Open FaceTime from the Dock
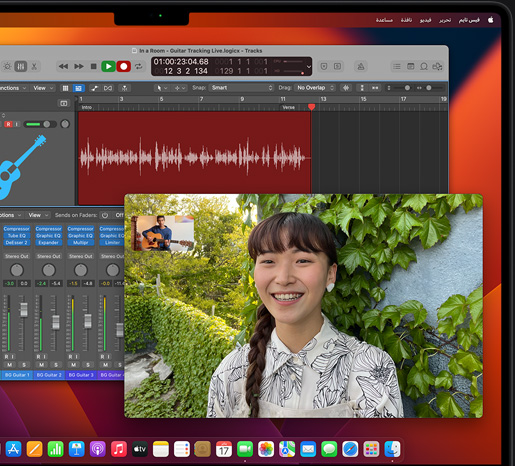Viewport: 515px width, 466px height. tap(245, 449)
